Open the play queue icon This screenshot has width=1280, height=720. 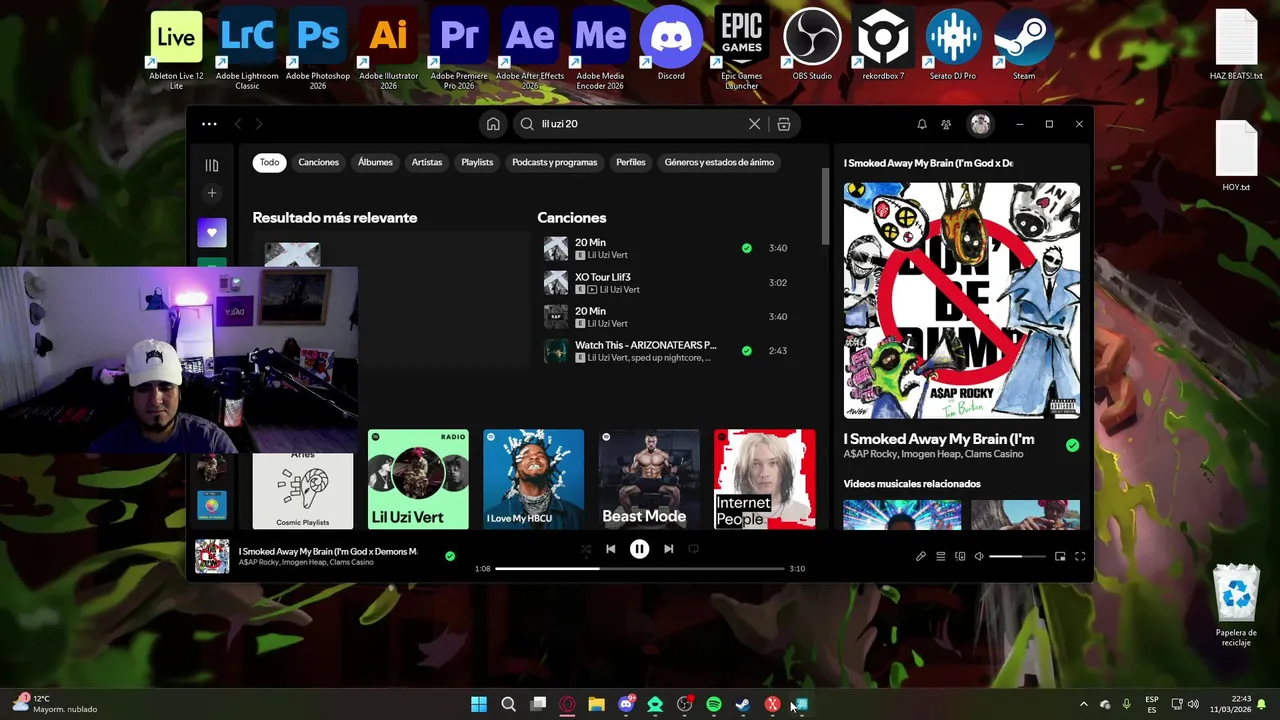[x=940, y=556]
